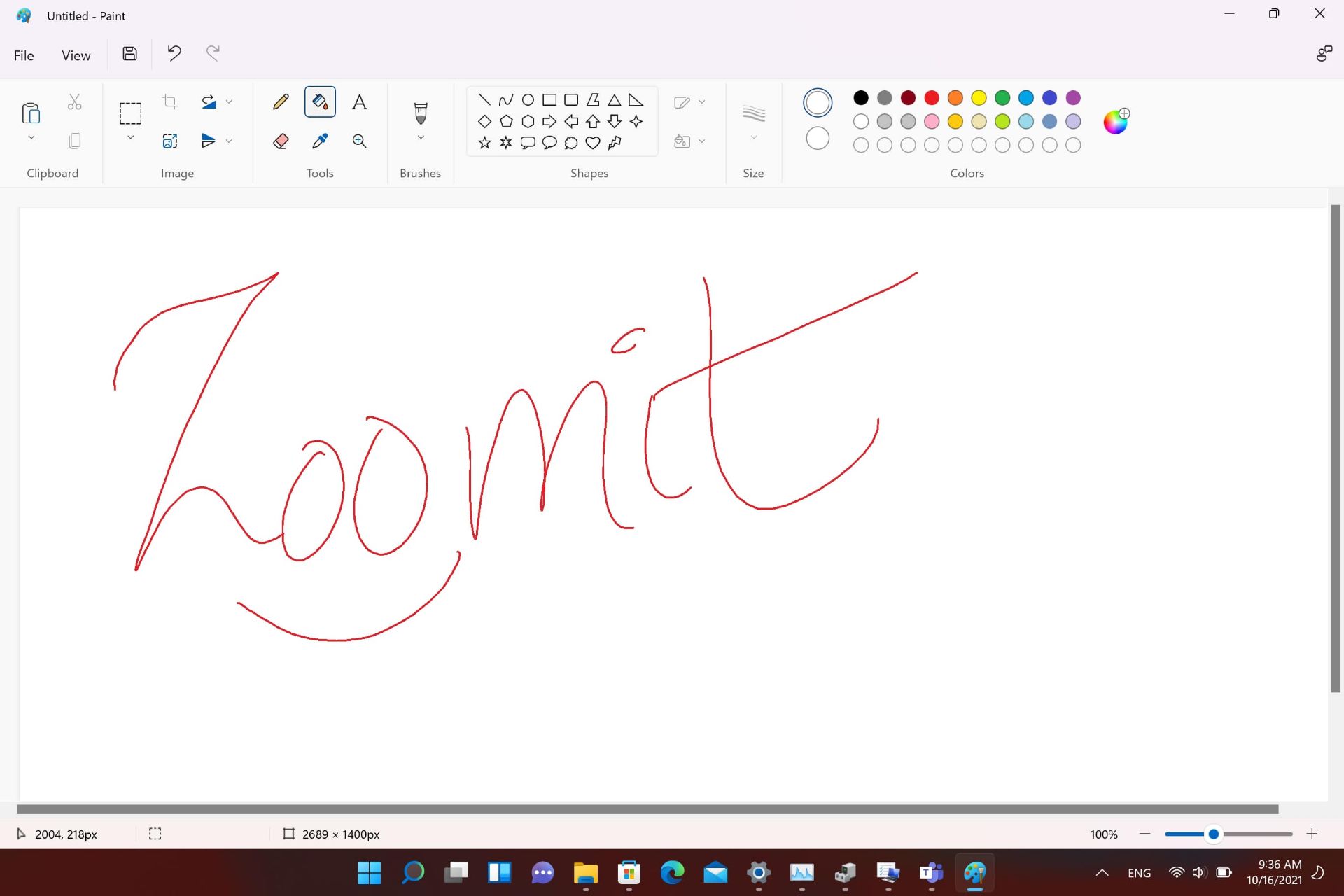Click the zoom in plus button
Screen dimensions: 1344x896
[x=1312, y=834]
